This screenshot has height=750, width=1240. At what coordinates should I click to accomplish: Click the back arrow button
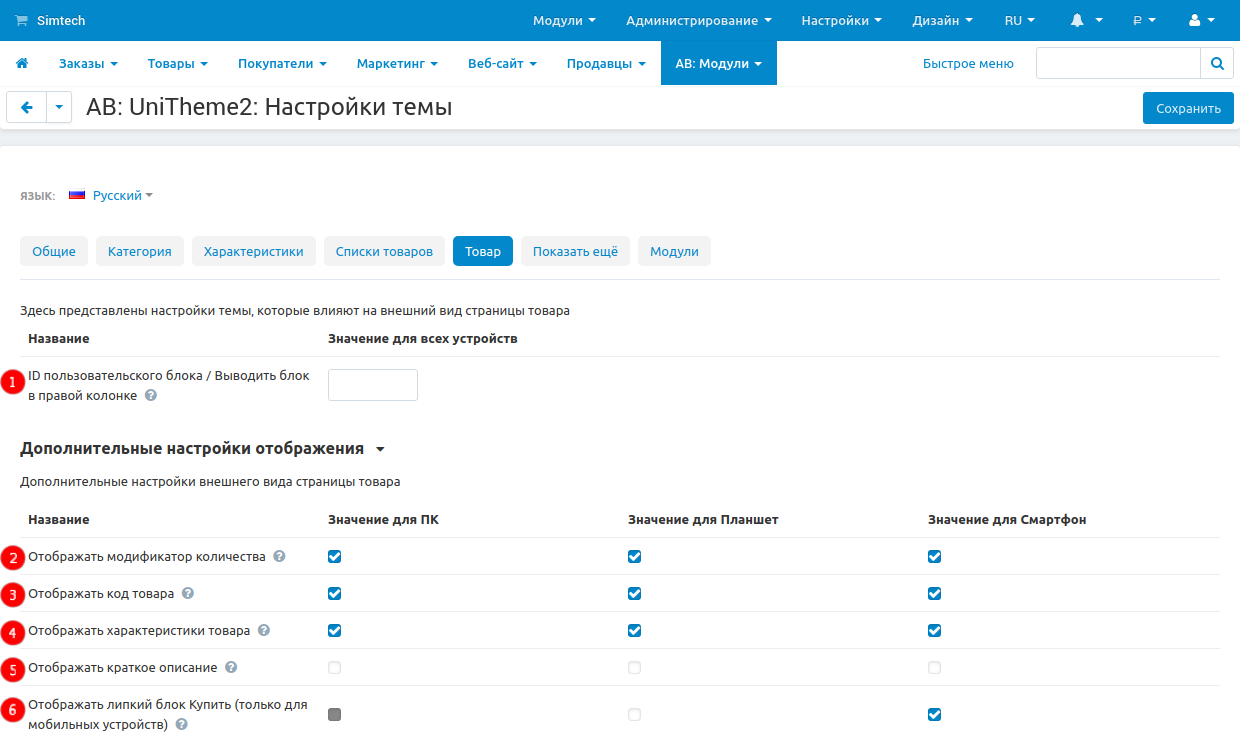(27, 108)
